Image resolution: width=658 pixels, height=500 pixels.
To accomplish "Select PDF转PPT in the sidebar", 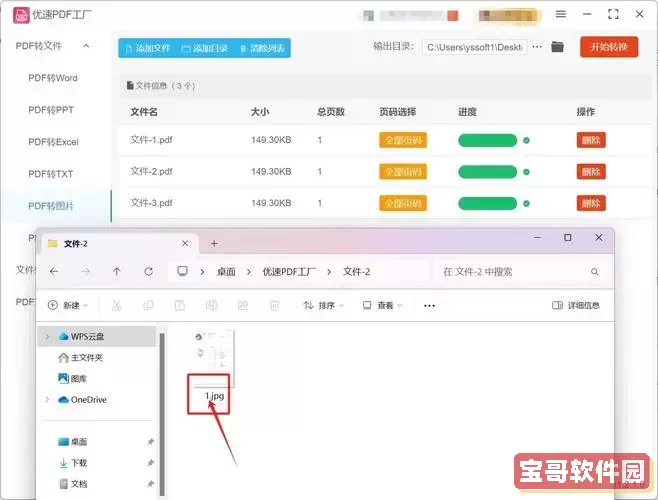I will click(x=51, y=110).
